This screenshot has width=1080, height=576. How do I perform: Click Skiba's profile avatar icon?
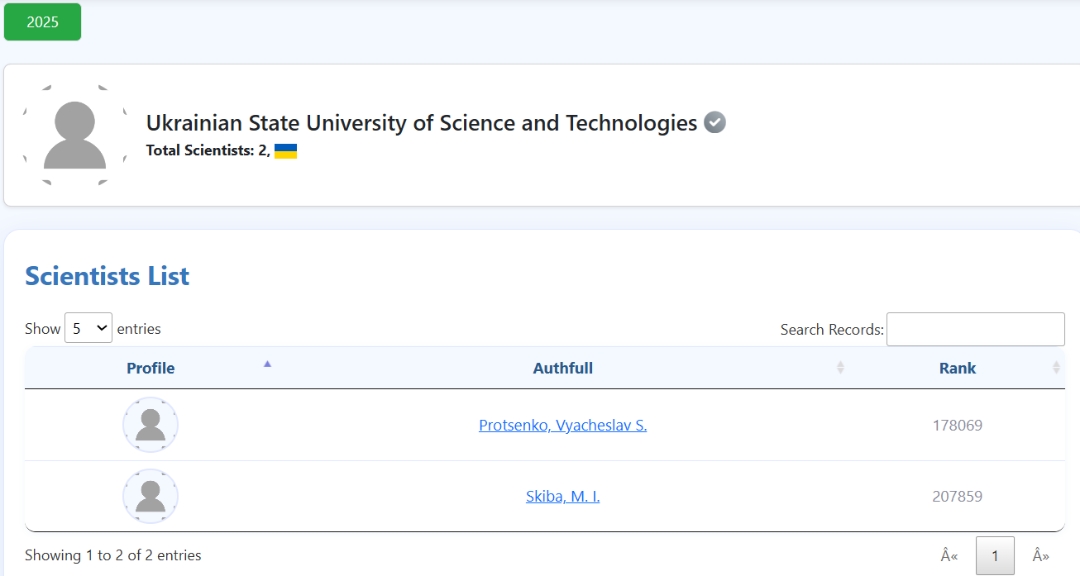(x=150, y=496)
